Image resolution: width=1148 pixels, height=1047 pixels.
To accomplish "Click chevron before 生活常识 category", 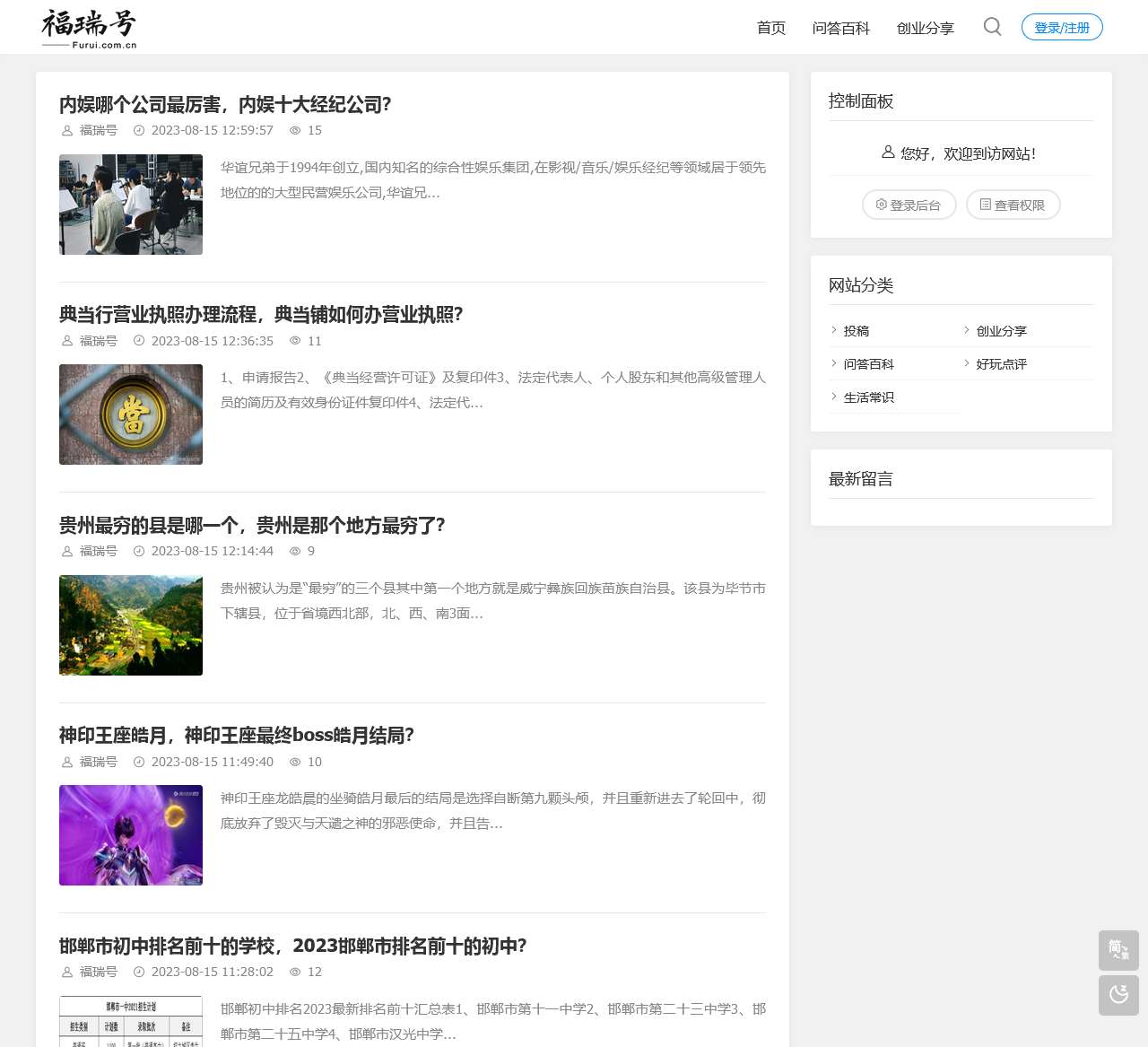I will (834, 397).
